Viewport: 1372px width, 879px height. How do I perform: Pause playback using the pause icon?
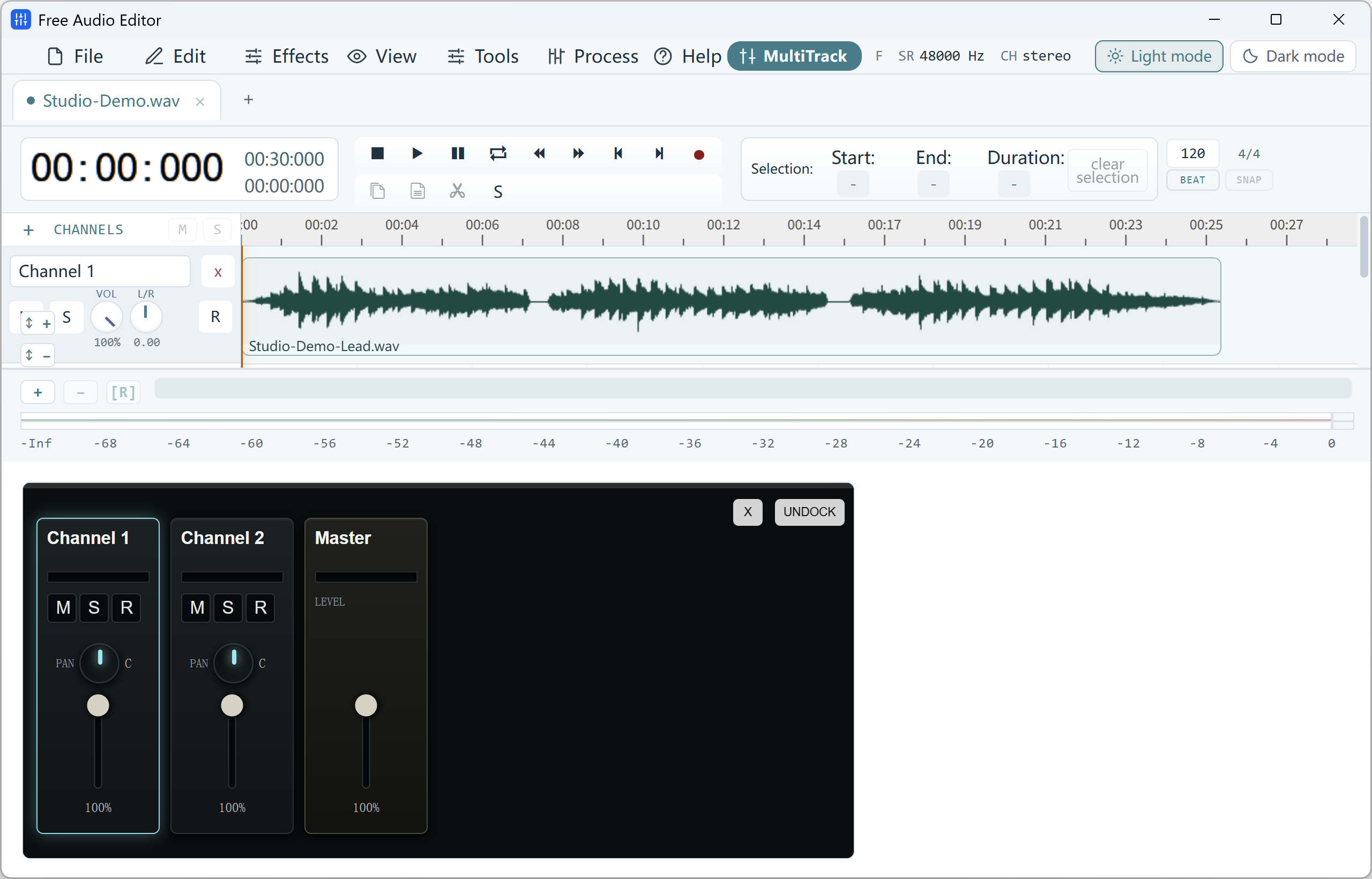pyautogui.click(x=458, y=153)
